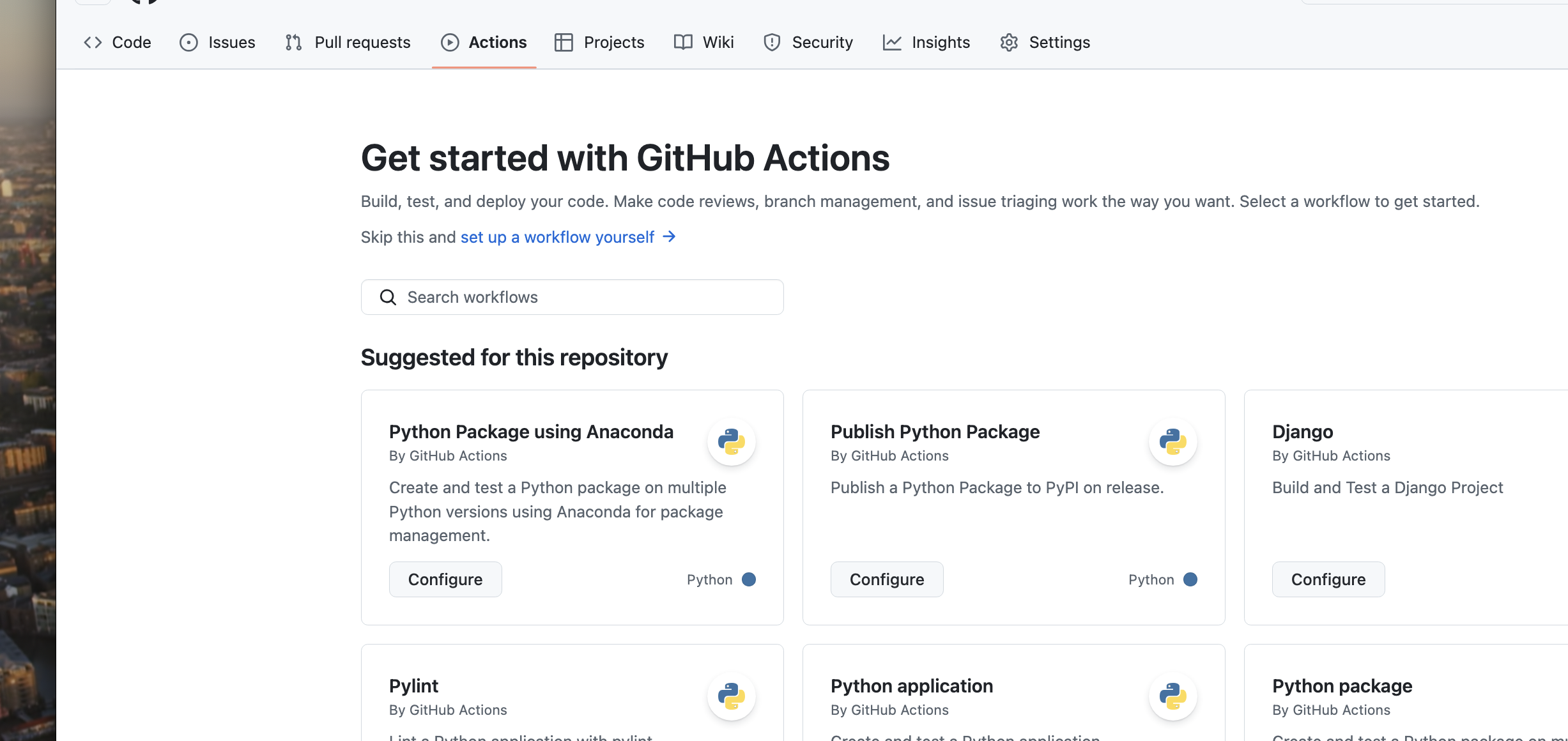Configure the Publish Python Package workflow
Screen dimensions: 1568x741
887,579
